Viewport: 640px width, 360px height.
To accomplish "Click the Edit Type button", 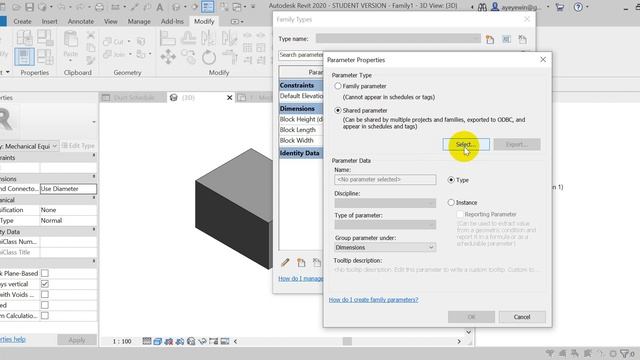I will (x=78, y=146).
